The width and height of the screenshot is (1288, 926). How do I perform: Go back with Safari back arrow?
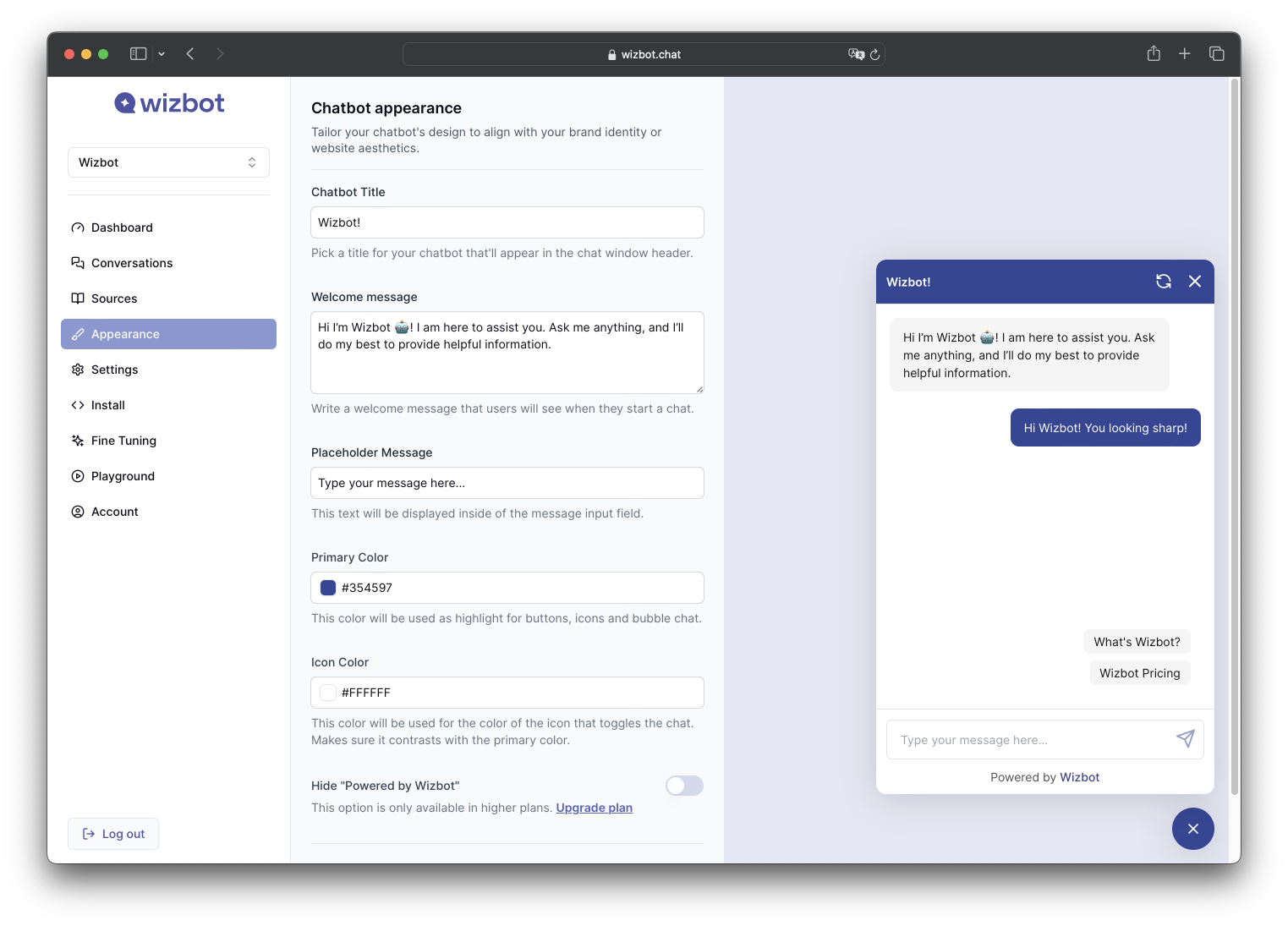tap(190, 53)
